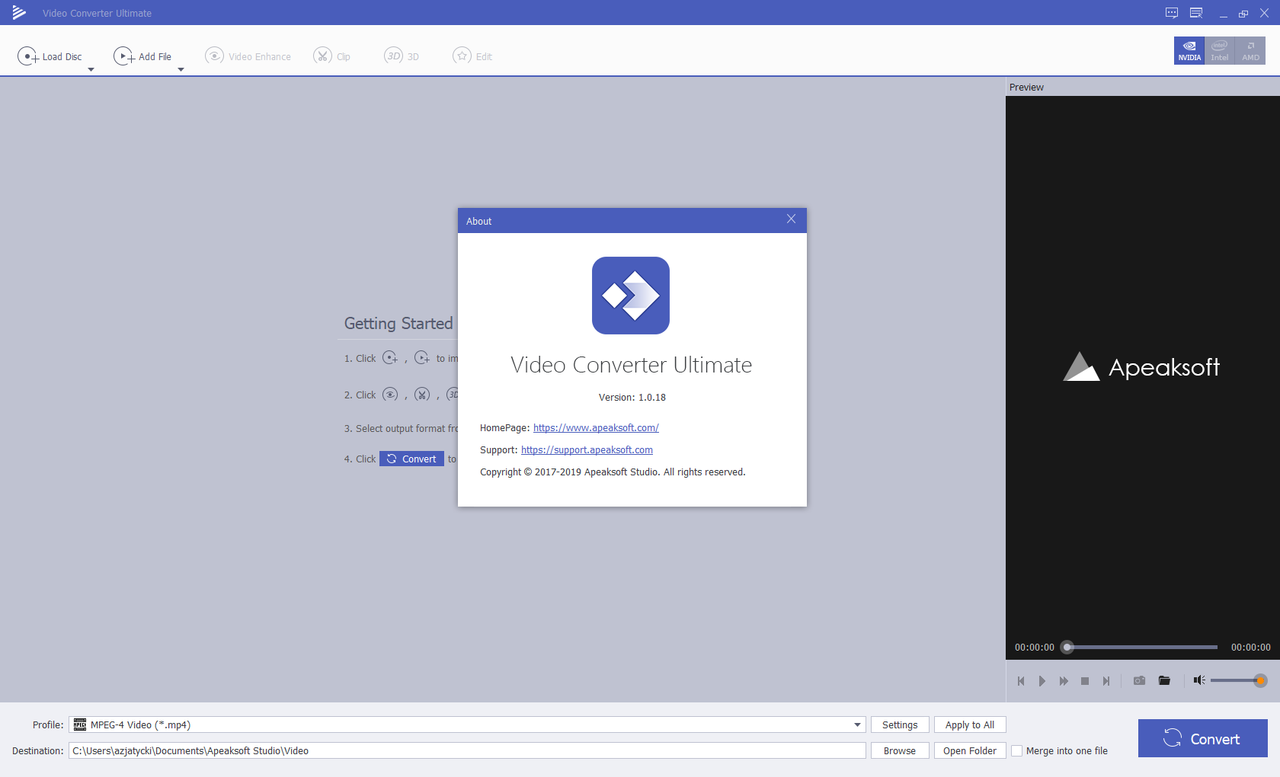Play the preview video
This screenshot has width=1280, height=777.
coord(1042,681)
